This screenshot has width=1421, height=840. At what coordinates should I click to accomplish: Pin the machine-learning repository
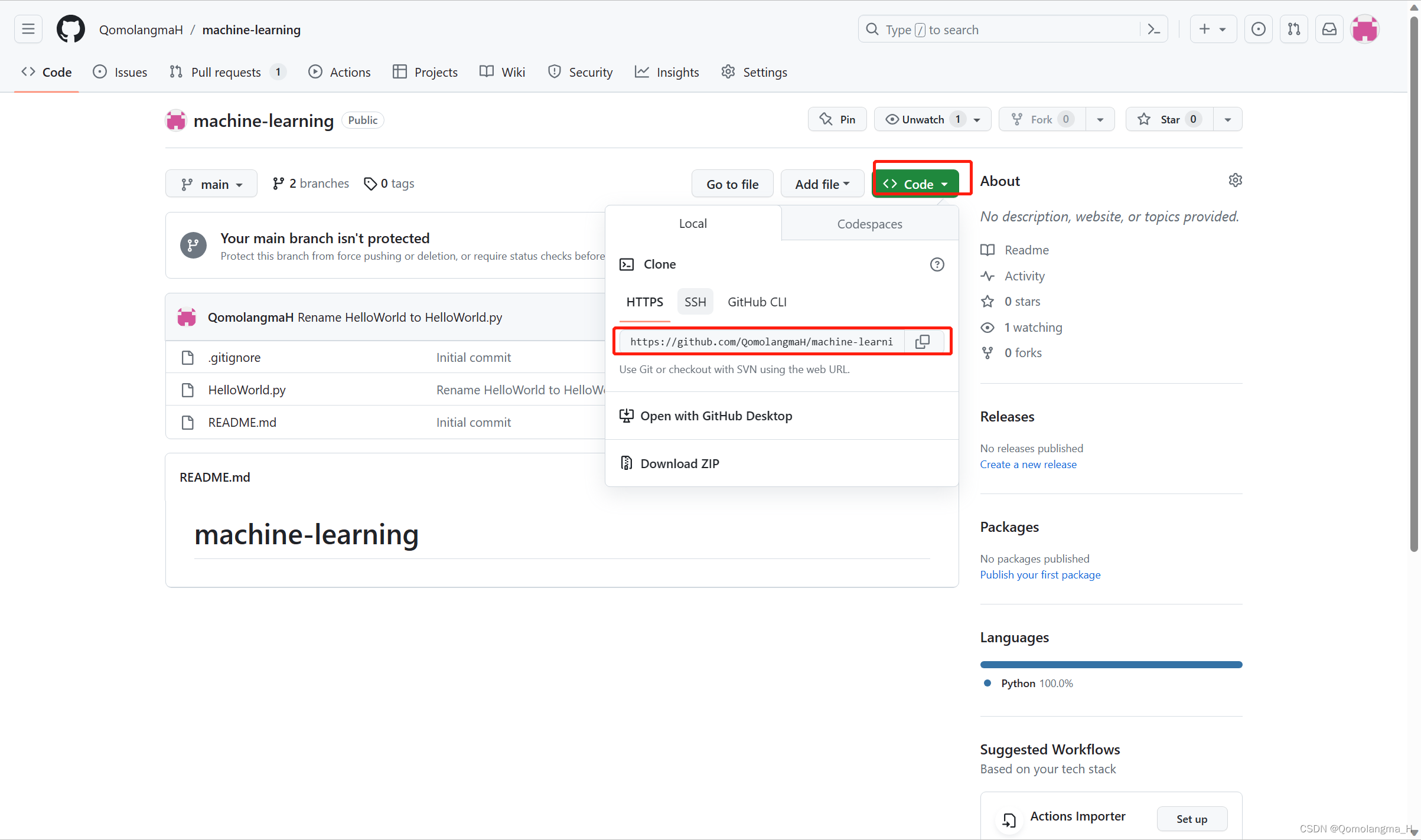837,119
